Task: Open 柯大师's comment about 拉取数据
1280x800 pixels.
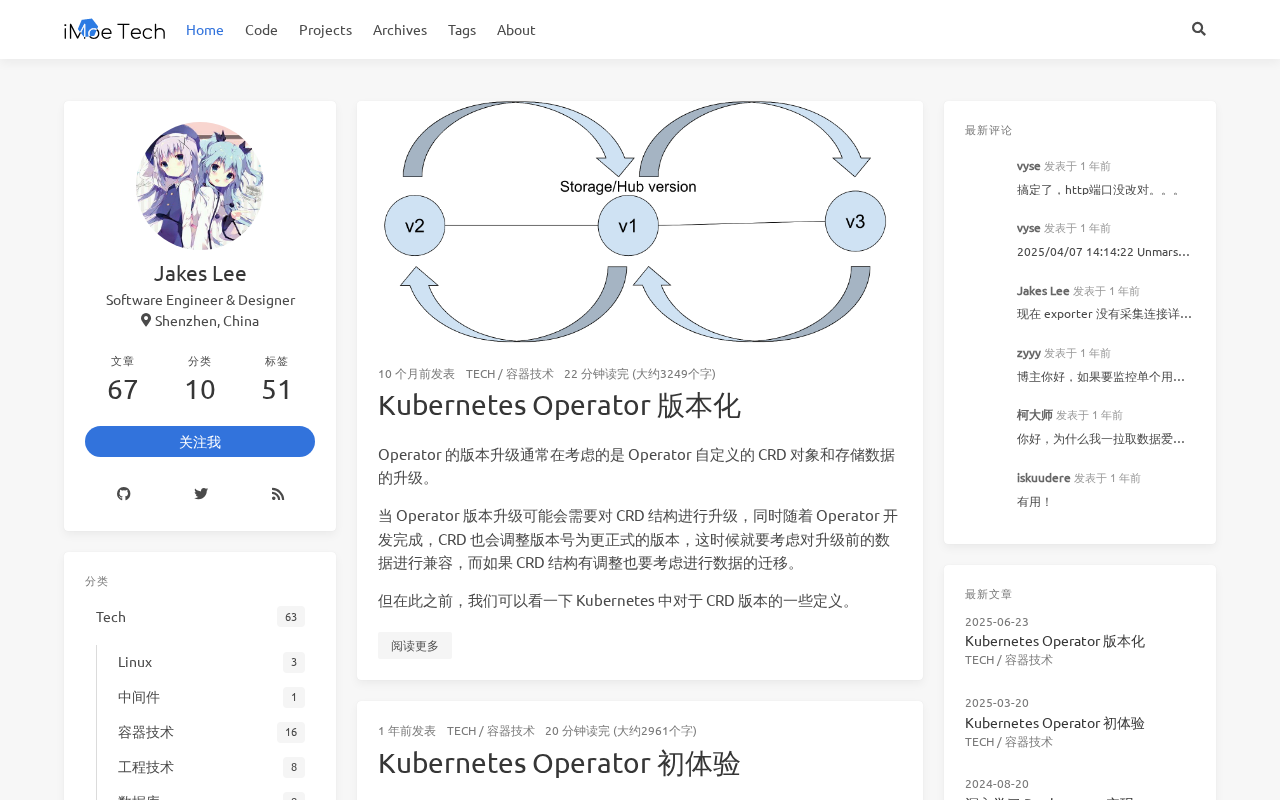Action: tap(1101, 438)
